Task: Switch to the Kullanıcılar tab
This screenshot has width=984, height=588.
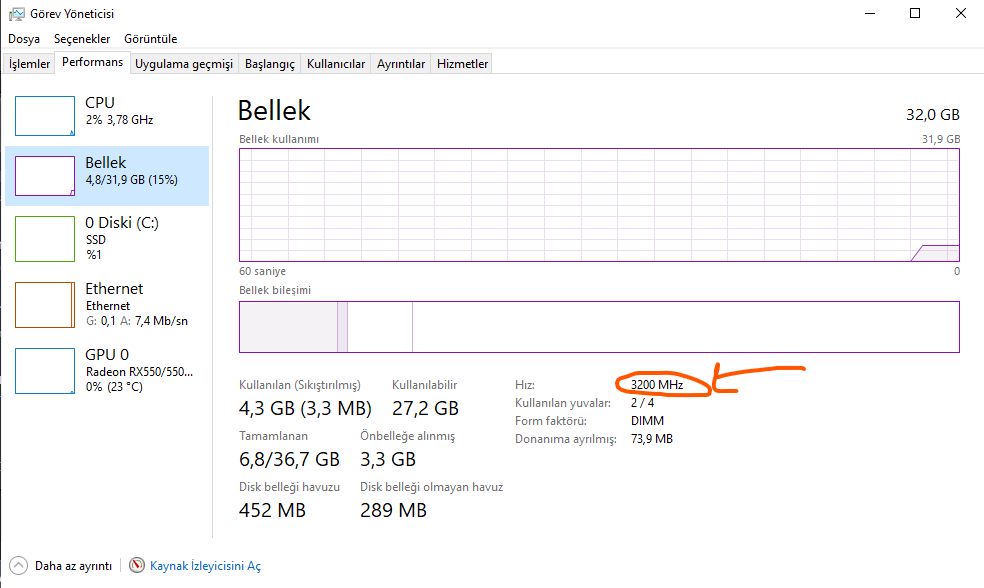Action: 336,64
